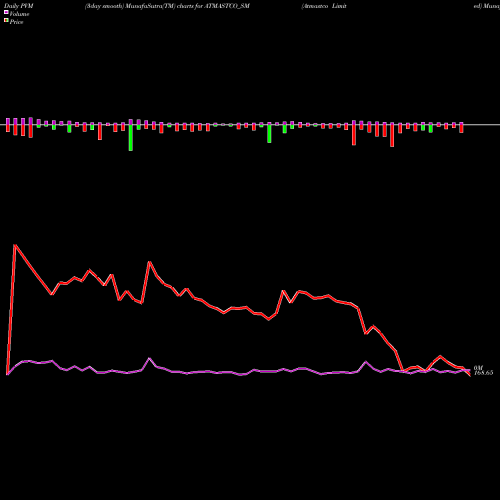Click the 'Atmastco Limit' company name text
Viewport: 500px width, 500px height.
click(324, 6)
